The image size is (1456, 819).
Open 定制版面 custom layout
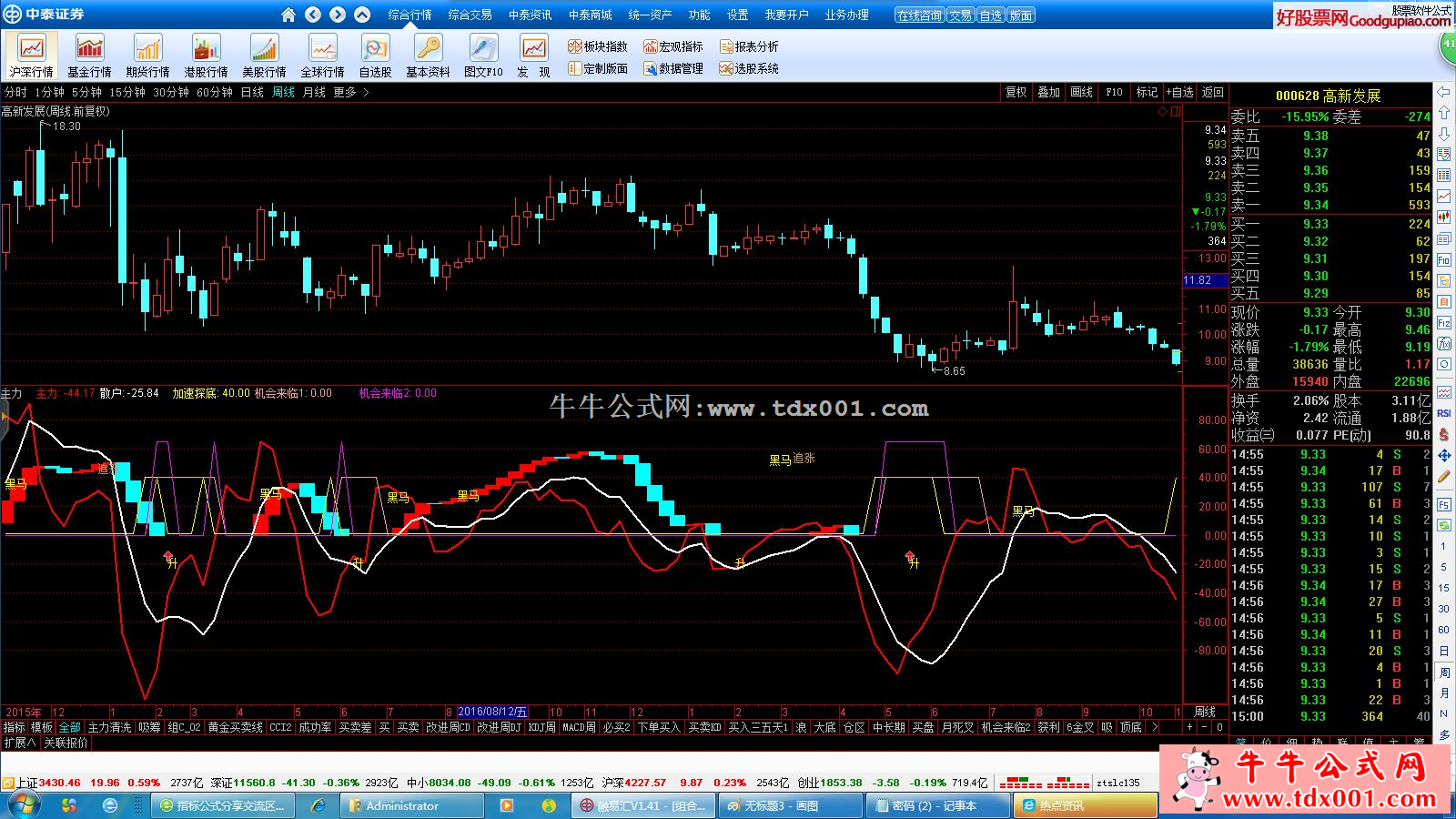tap(598, 68)
